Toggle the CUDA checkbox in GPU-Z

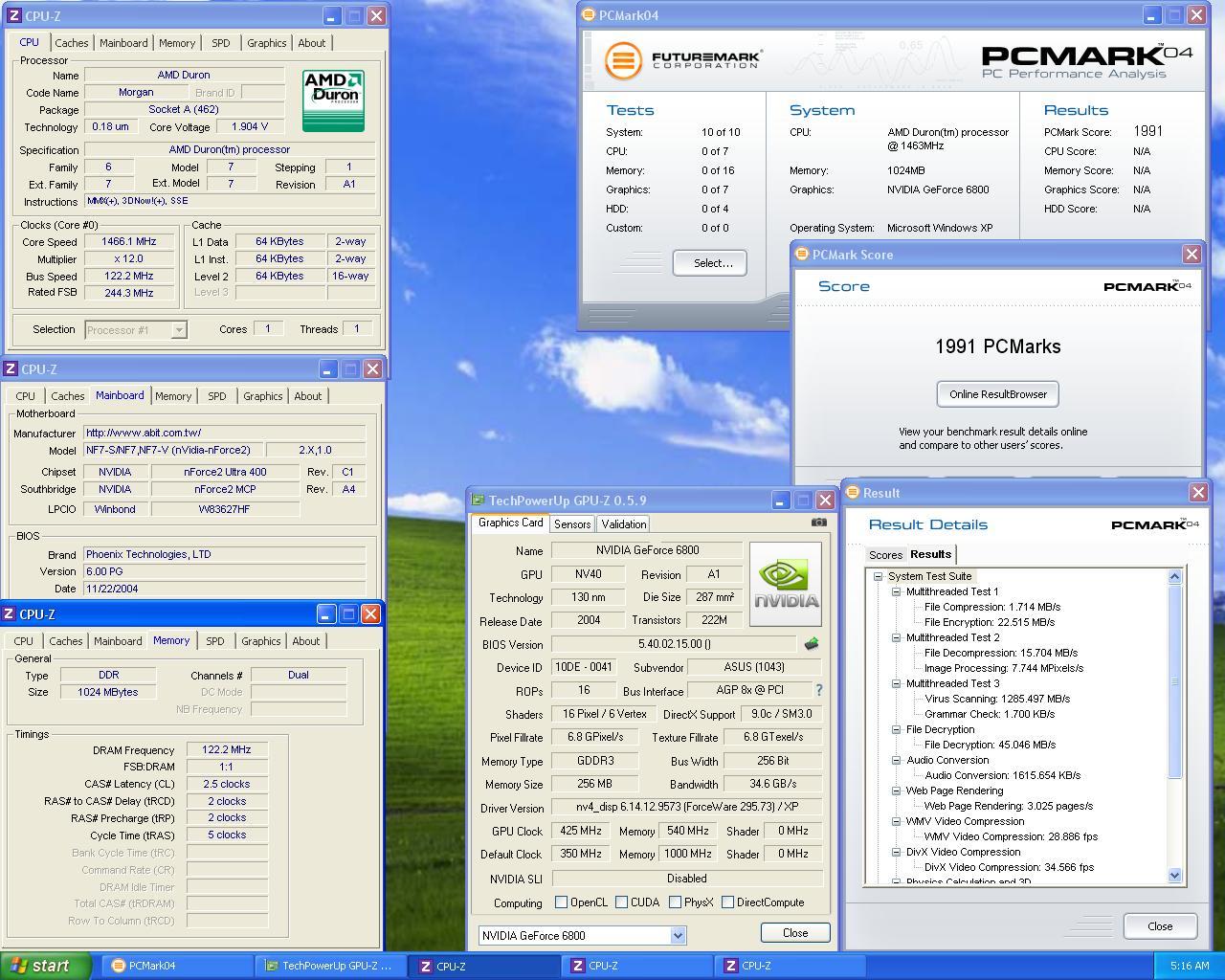point(622,902)
